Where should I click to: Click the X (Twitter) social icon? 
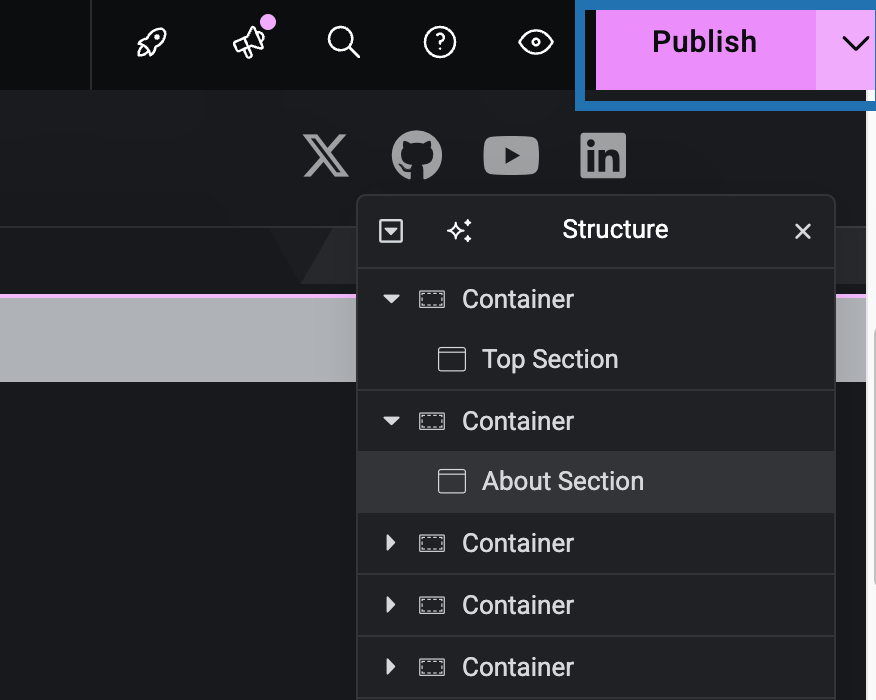click(x=326, y=155)
